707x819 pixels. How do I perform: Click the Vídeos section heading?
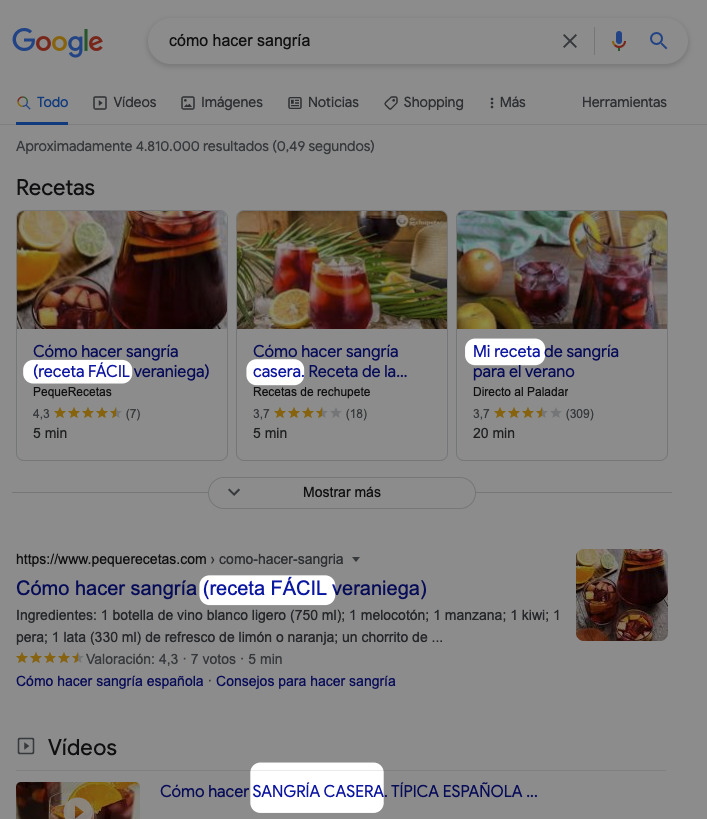click(x=83, y=747)
